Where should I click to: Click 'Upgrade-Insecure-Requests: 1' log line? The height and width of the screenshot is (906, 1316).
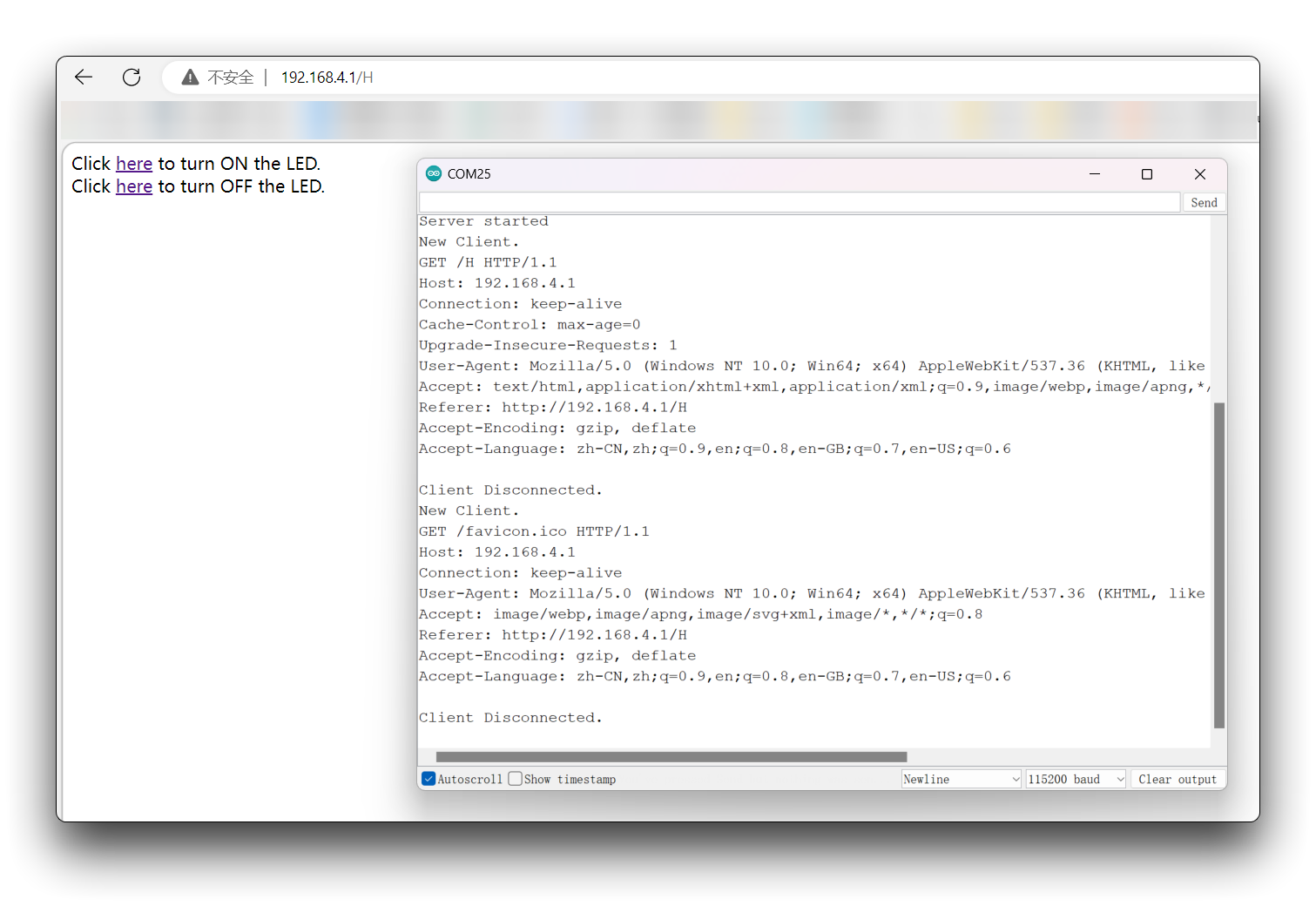point(548,345)
